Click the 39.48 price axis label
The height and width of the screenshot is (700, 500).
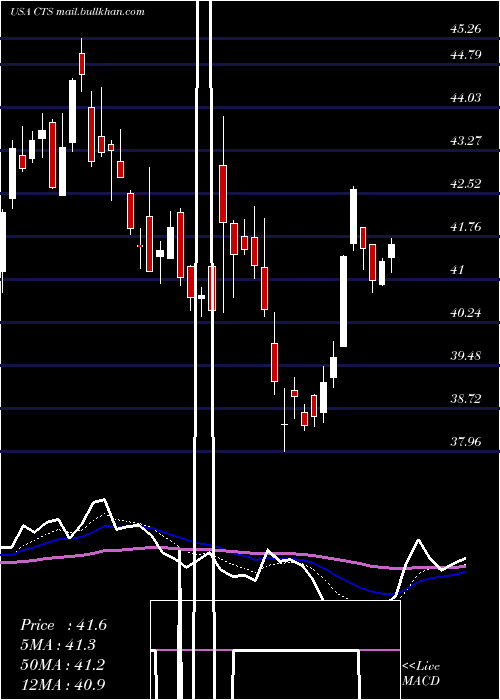[x=466, y=356]
